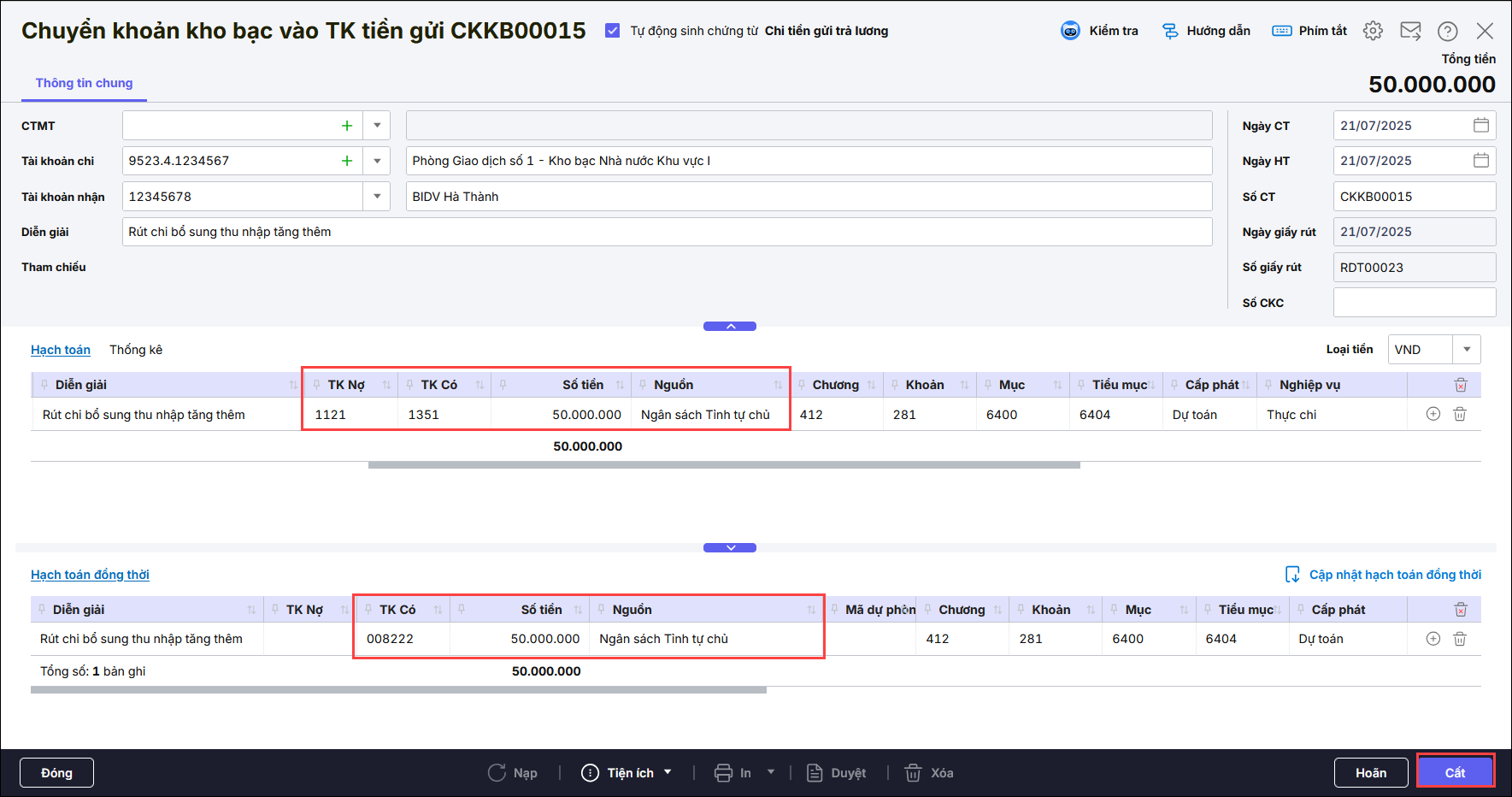Open calendar picker for Ngày HT

click(1480, 161)
